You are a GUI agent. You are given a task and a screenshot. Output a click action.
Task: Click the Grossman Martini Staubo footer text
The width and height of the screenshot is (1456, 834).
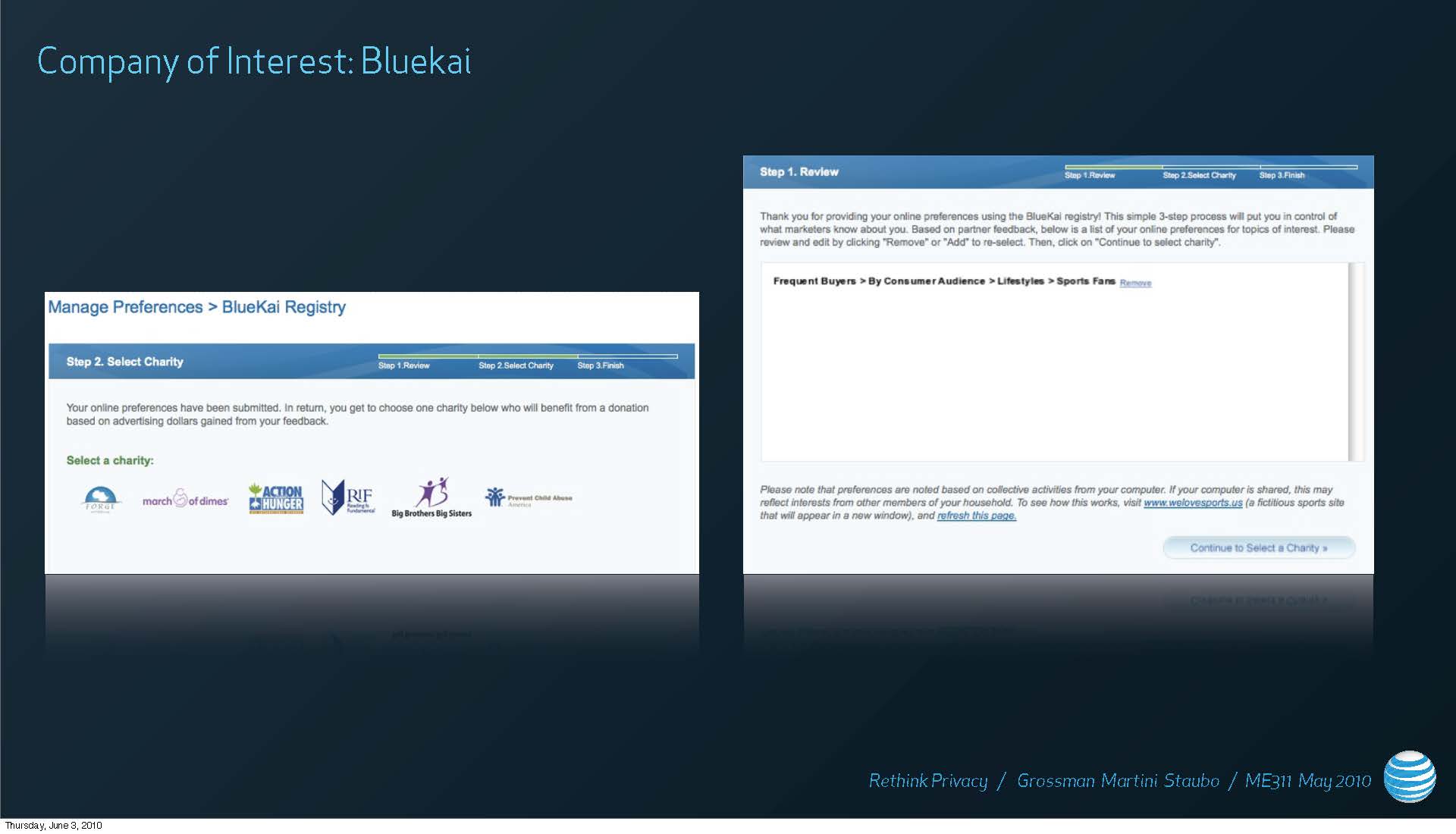[1119, 781]
